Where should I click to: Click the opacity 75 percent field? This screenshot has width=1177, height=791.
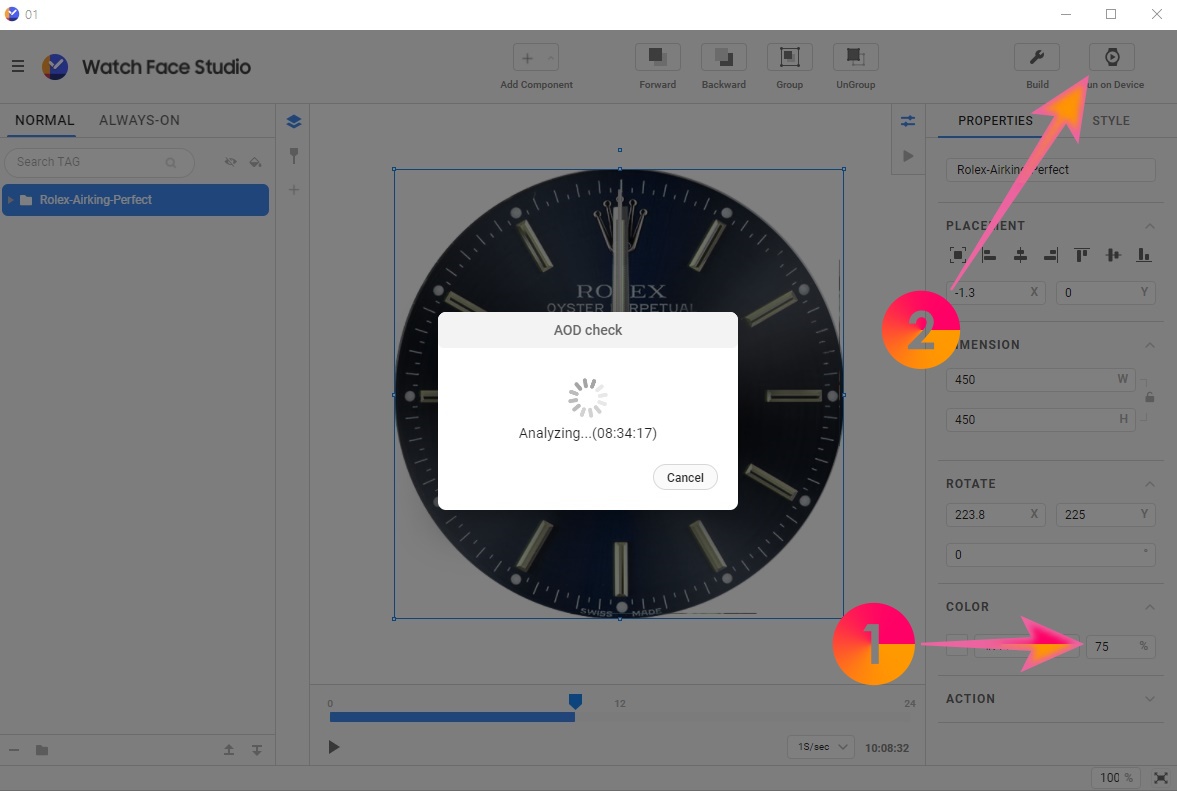pos(1121,646)
